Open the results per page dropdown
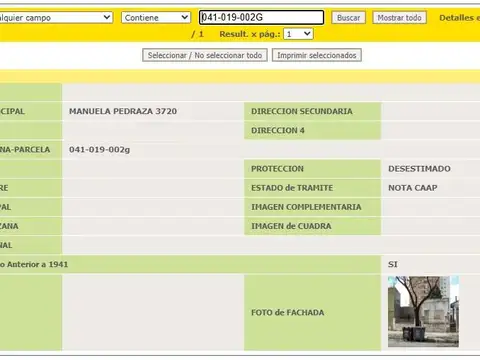This screenshot has height=360, width=480. tap(298, 34)
